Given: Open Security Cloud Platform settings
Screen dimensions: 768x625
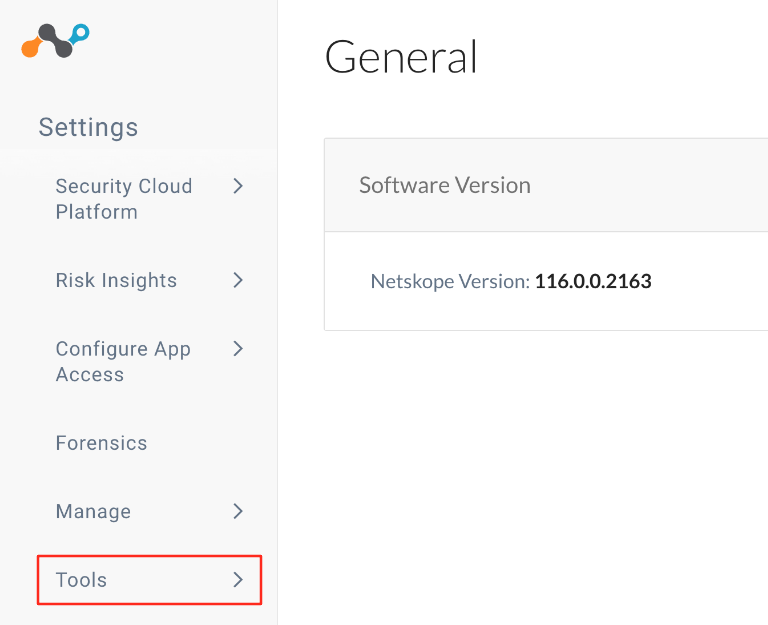Looking at the screenshot, I should [124, 199].
